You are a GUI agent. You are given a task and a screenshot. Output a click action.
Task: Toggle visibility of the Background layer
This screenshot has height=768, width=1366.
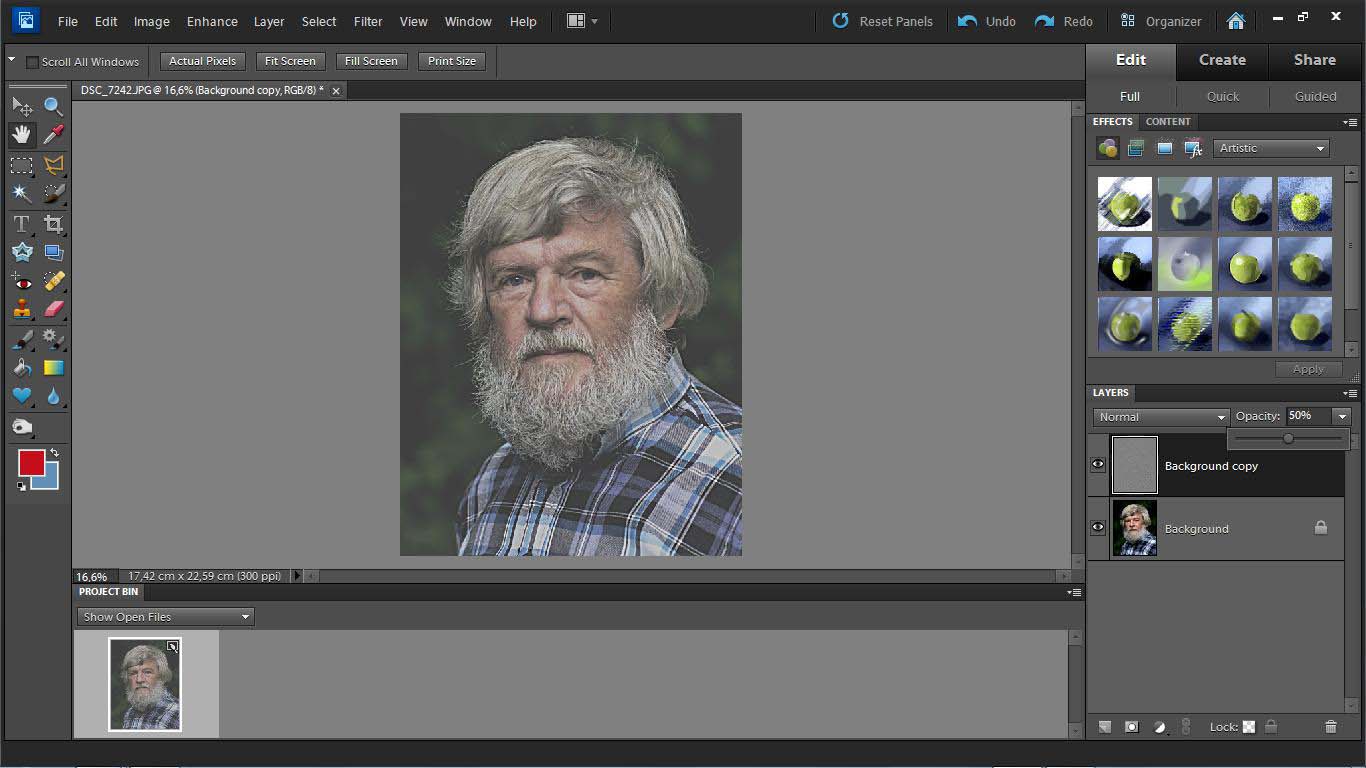tap(1098, 528)
